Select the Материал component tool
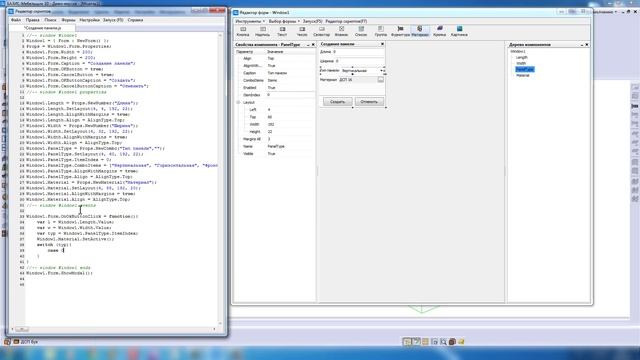Screen dimensions: 640x360 tap(420, 31)
